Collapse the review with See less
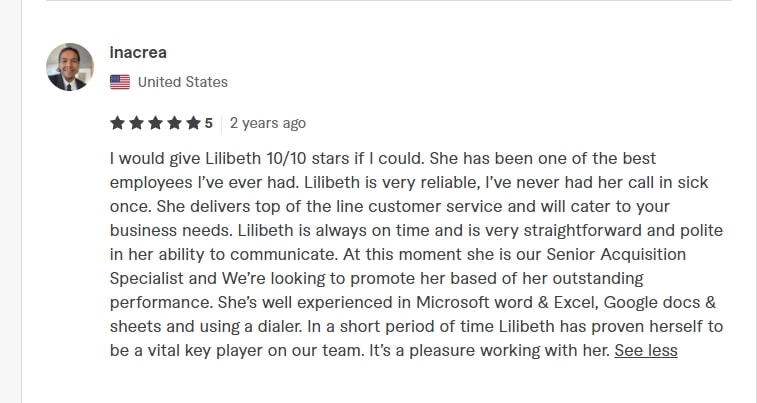 [646, 350]
